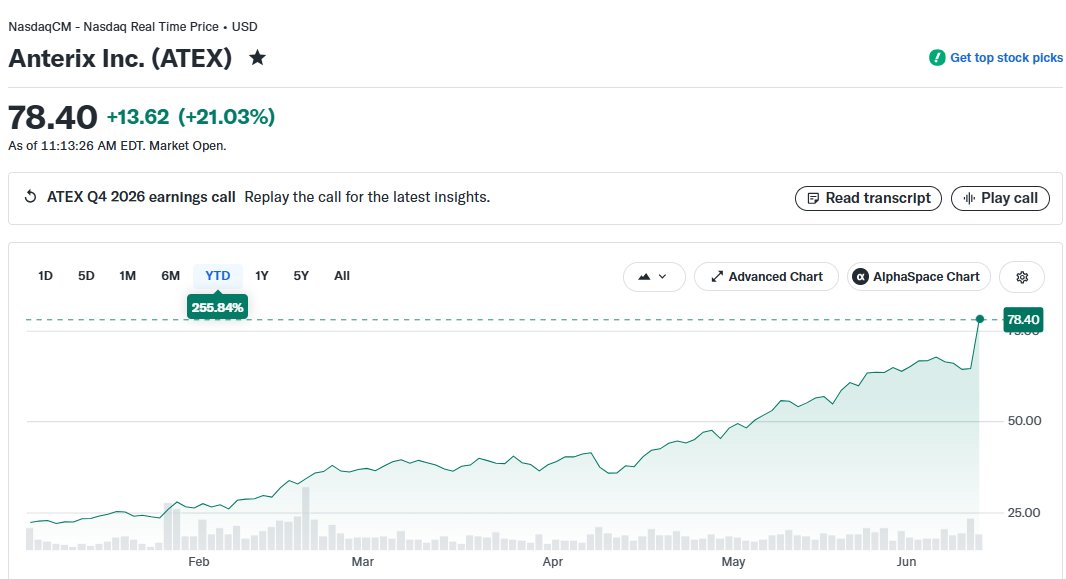
Task: Click the audio waveform icon in Play call
Action: pyautogui.click(x=969, y=198)
